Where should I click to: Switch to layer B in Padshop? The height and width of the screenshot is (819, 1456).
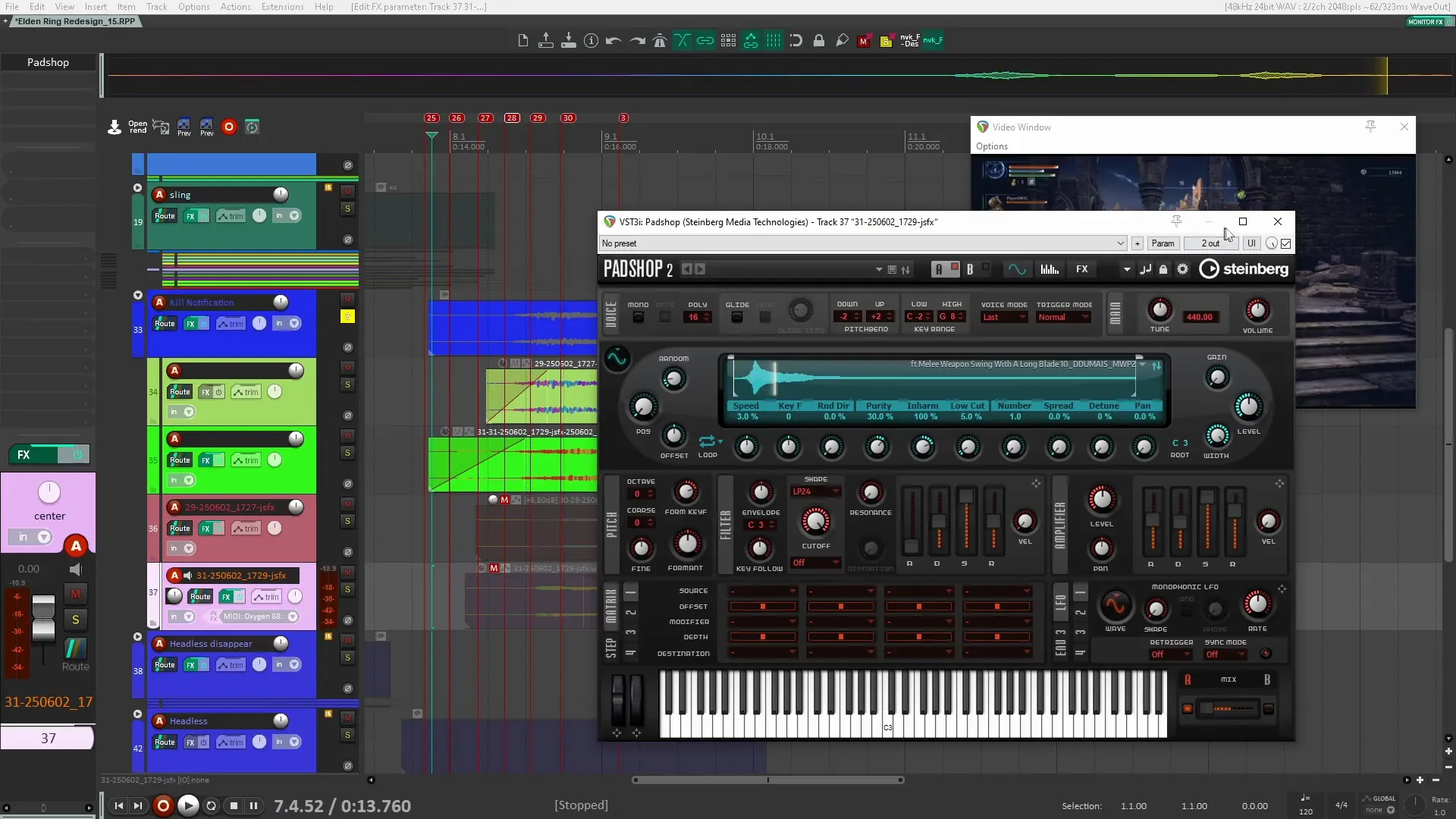click(x=970, y=268)
